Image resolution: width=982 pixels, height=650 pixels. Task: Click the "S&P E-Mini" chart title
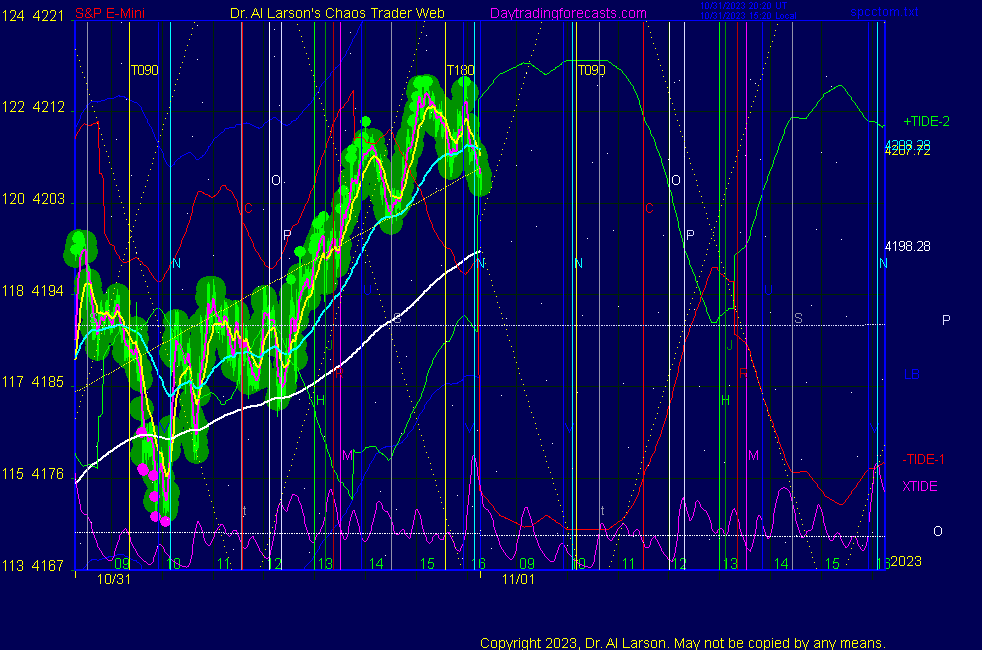[110, 13]
